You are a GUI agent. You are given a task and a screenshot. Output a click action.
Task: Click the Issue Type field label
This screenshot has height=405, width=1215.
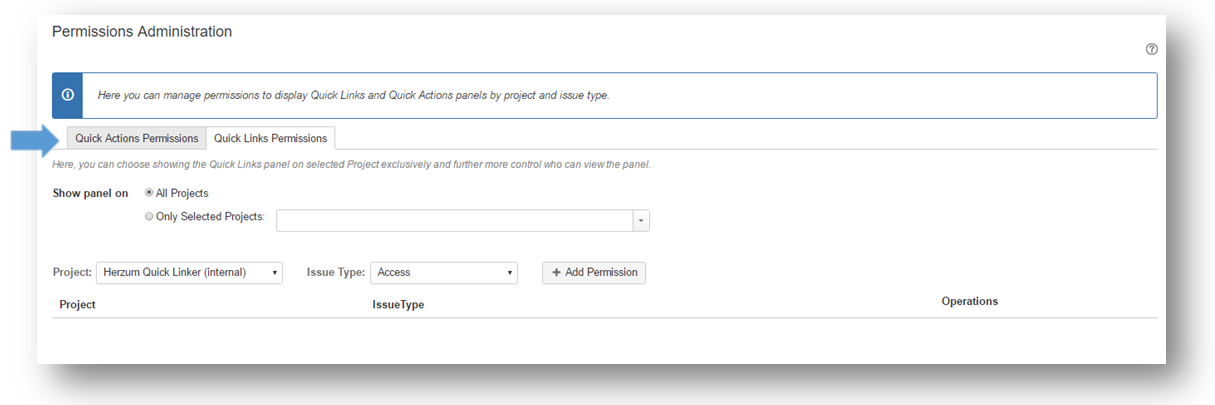click(335, 273)
